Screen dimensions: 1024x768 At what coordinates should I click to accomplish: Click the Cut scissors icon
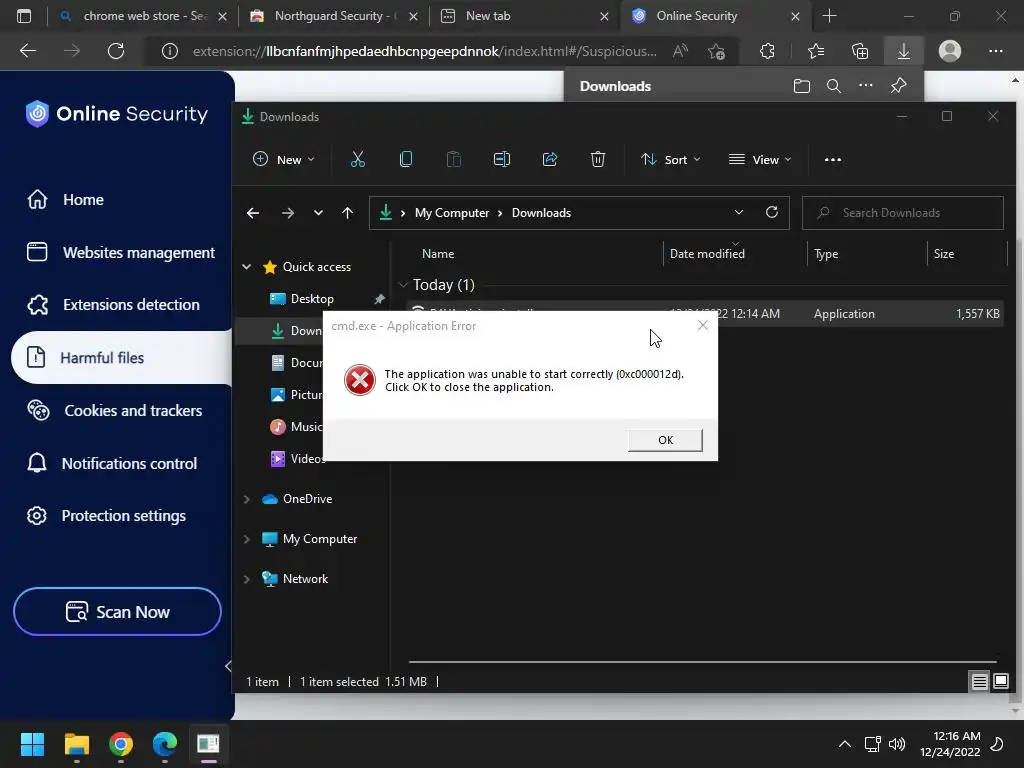pos(358,159)
